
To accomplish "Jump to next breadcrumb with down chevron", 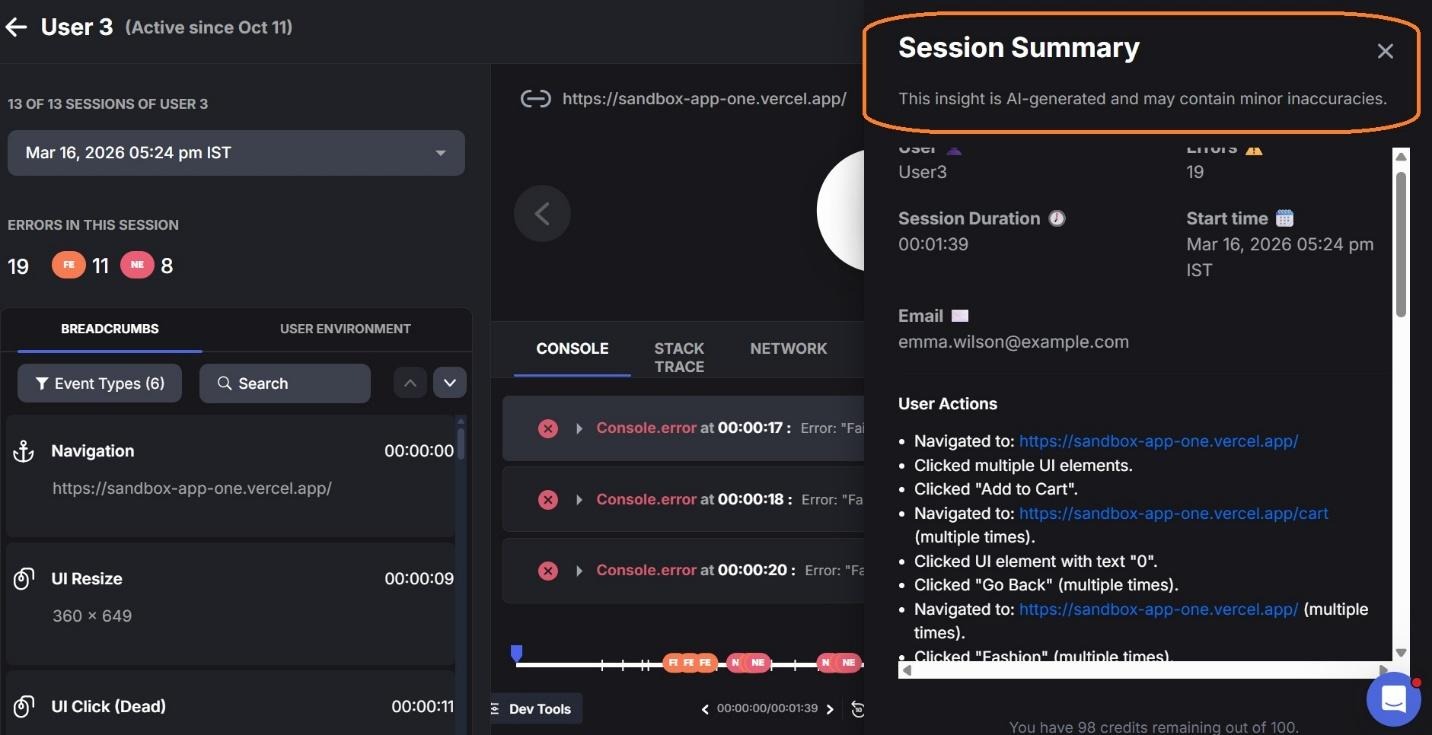I will (x=450, y=383).
